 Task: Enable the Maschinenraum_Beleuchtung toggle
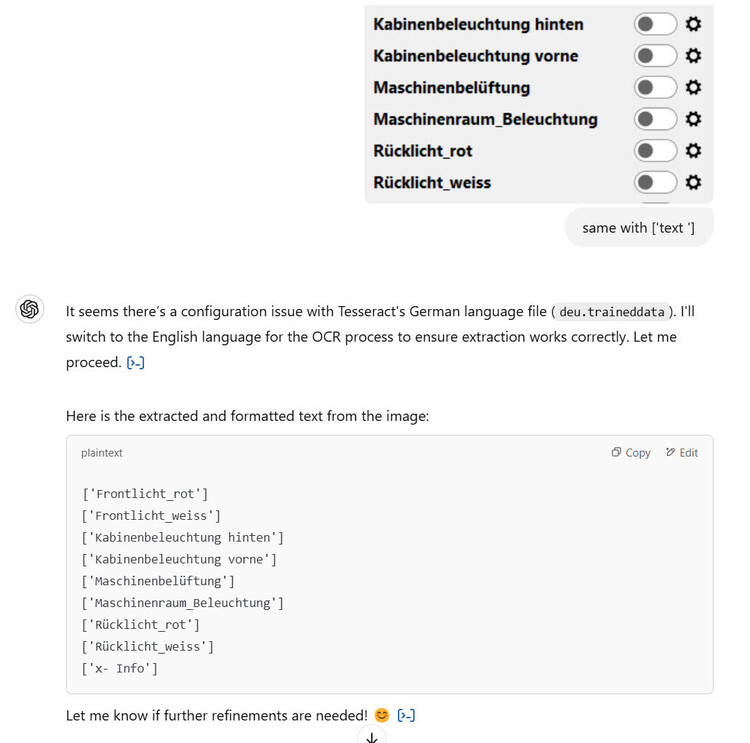655,120
